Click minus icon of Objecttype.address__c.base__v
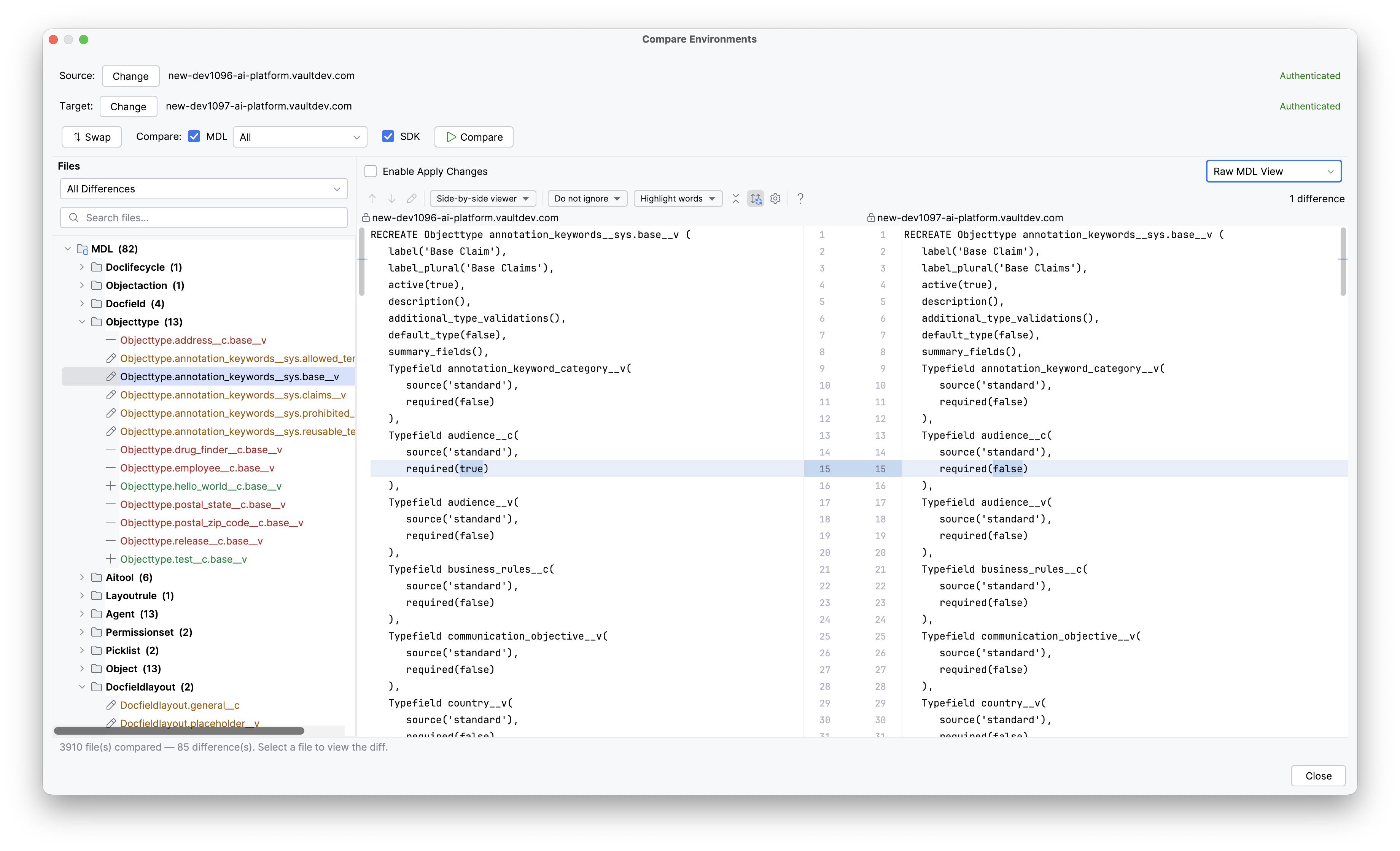This screenshot has width=1400, height=851. [111, 340]
